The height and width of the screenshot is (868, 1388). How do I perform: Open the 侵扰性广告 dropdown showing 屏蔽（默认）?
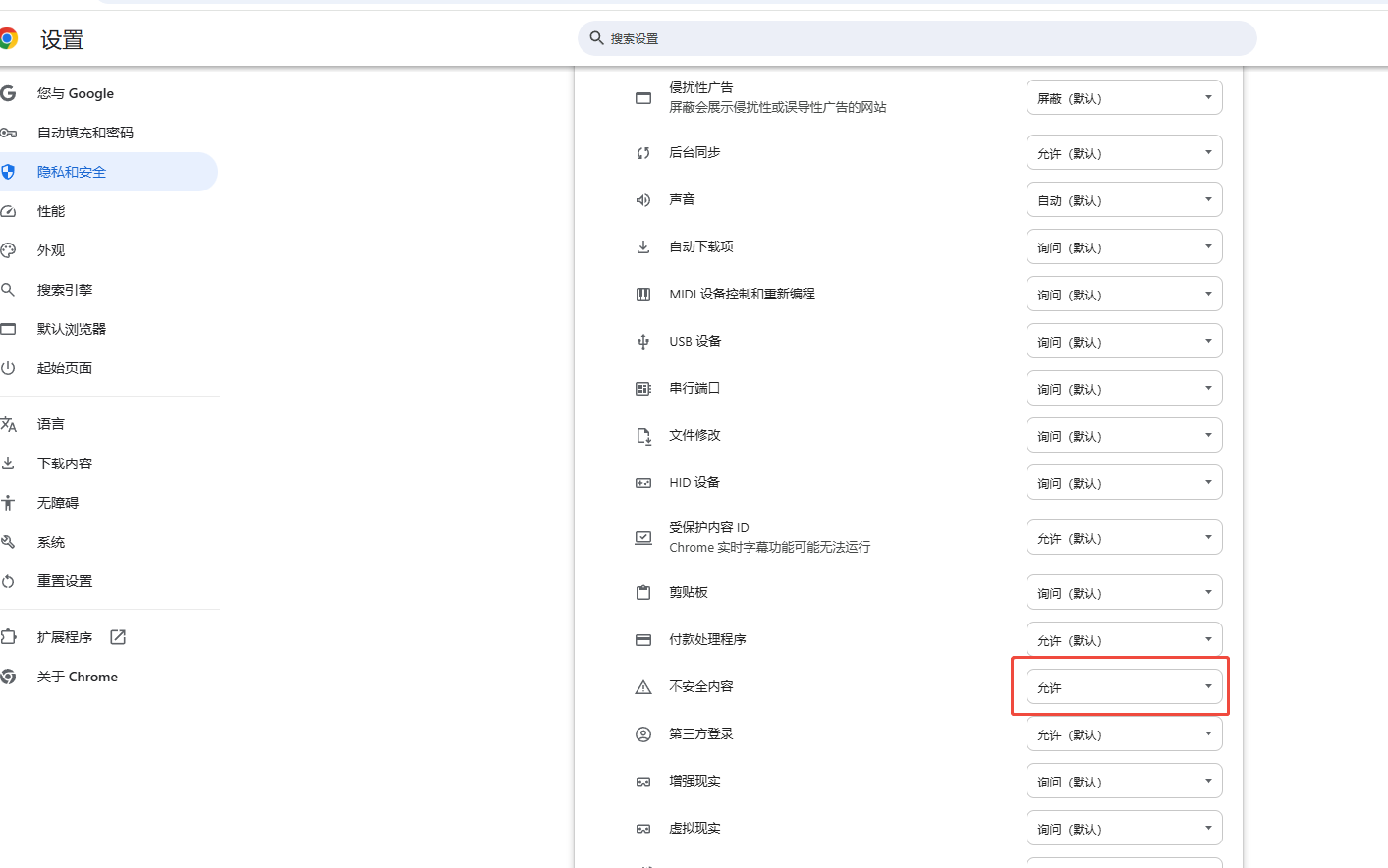click(1125, 97)
